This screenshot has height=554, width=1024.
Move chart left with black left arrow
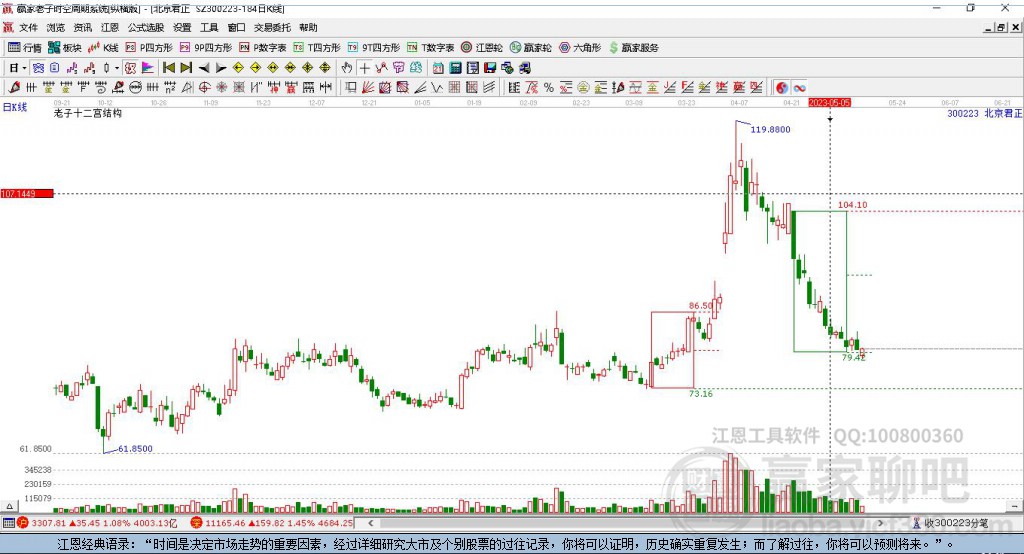tap(204, 68)
